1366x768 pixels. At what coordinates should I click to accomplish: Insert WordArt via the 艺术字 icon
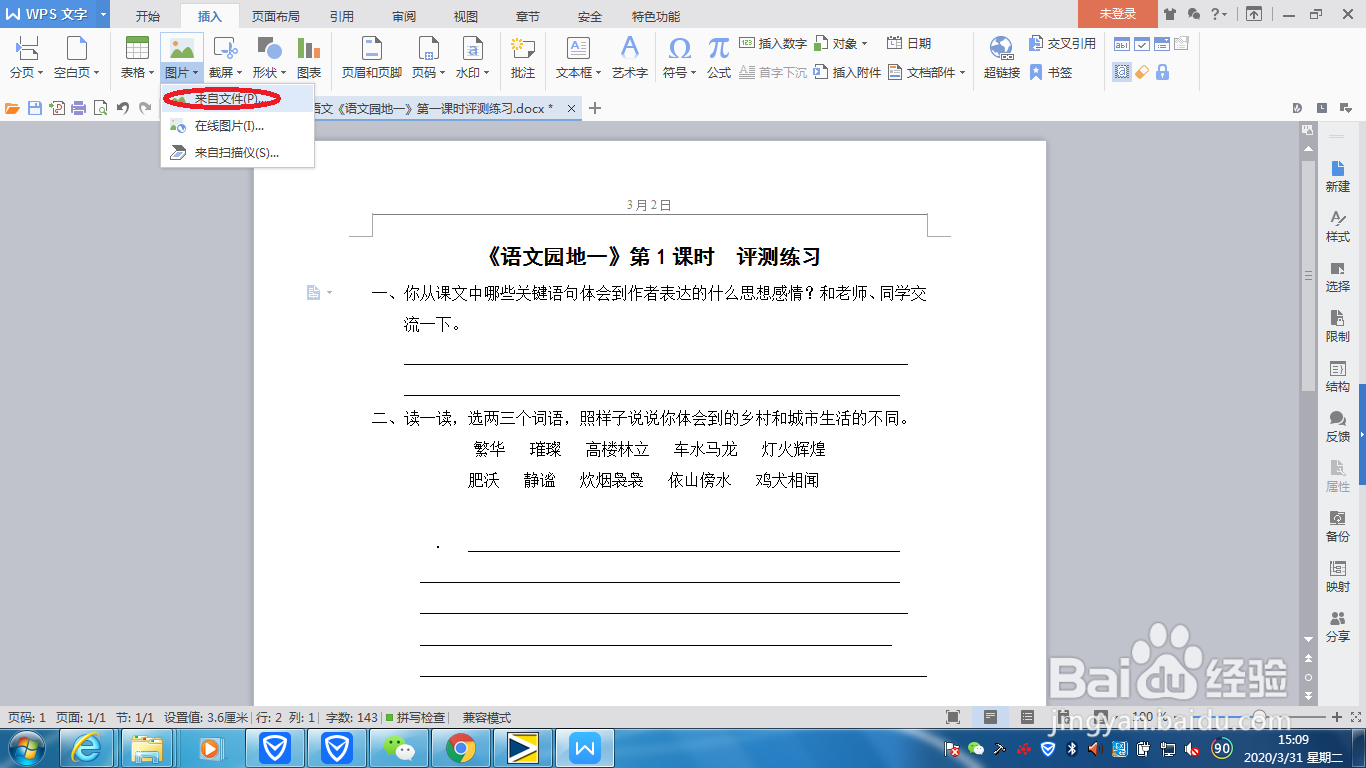click(x=629, y=55)
